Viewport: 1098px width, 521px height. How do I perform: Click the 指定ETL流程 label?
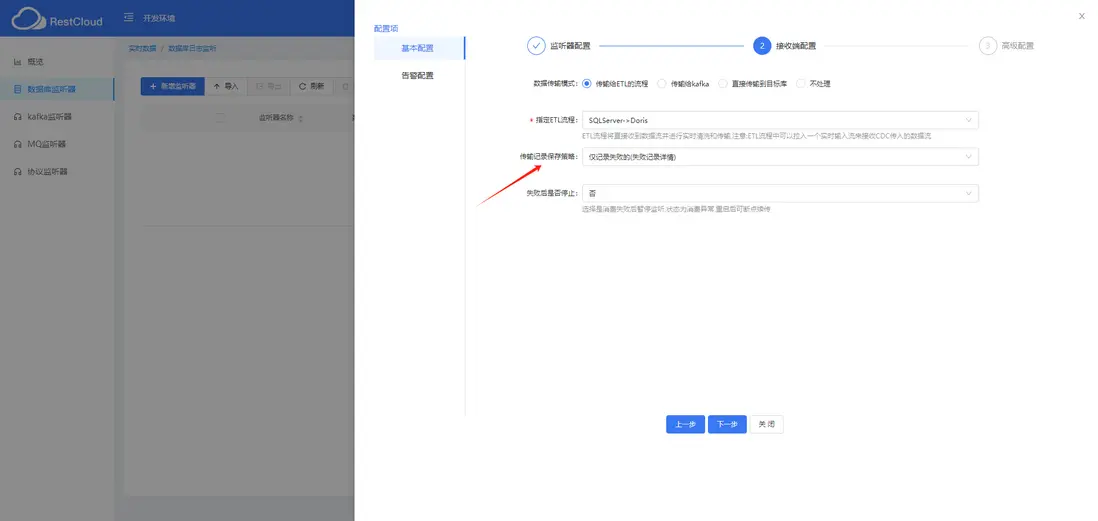coord(556,120)
